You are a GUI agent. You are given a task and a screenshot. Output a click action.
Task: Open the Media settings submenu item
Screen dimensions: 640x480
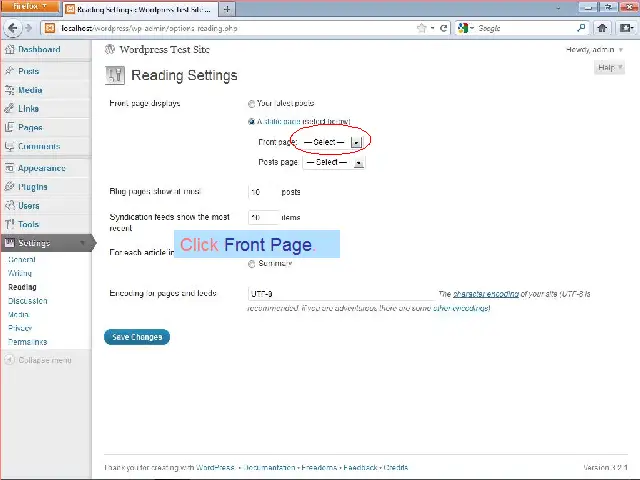tap(18, 314)
